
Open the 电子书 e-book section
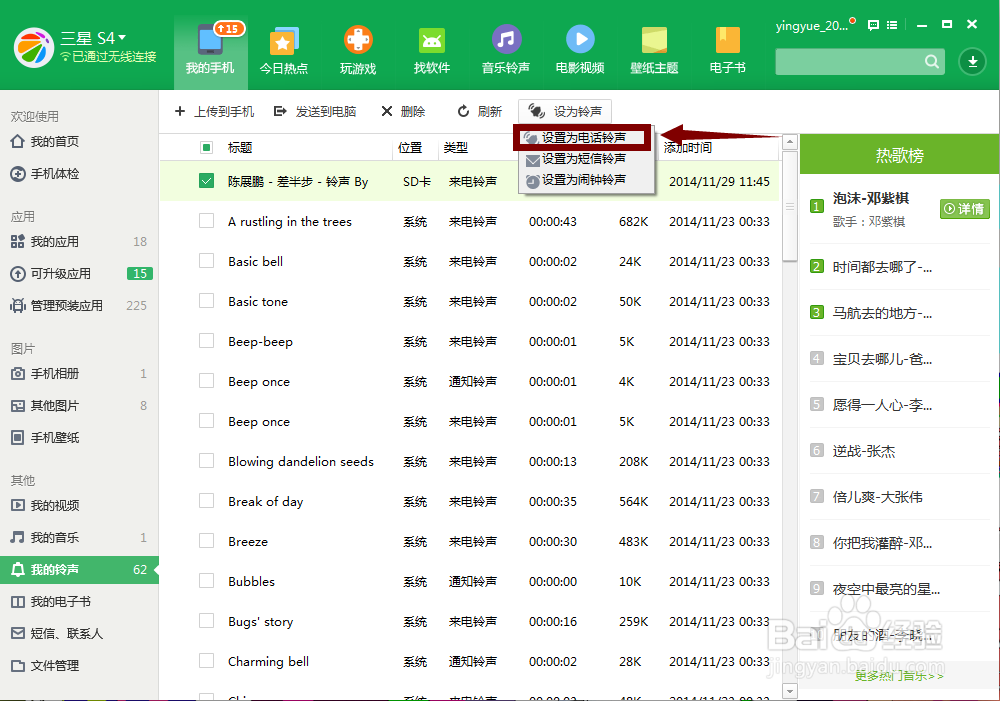tap(728, 51)
